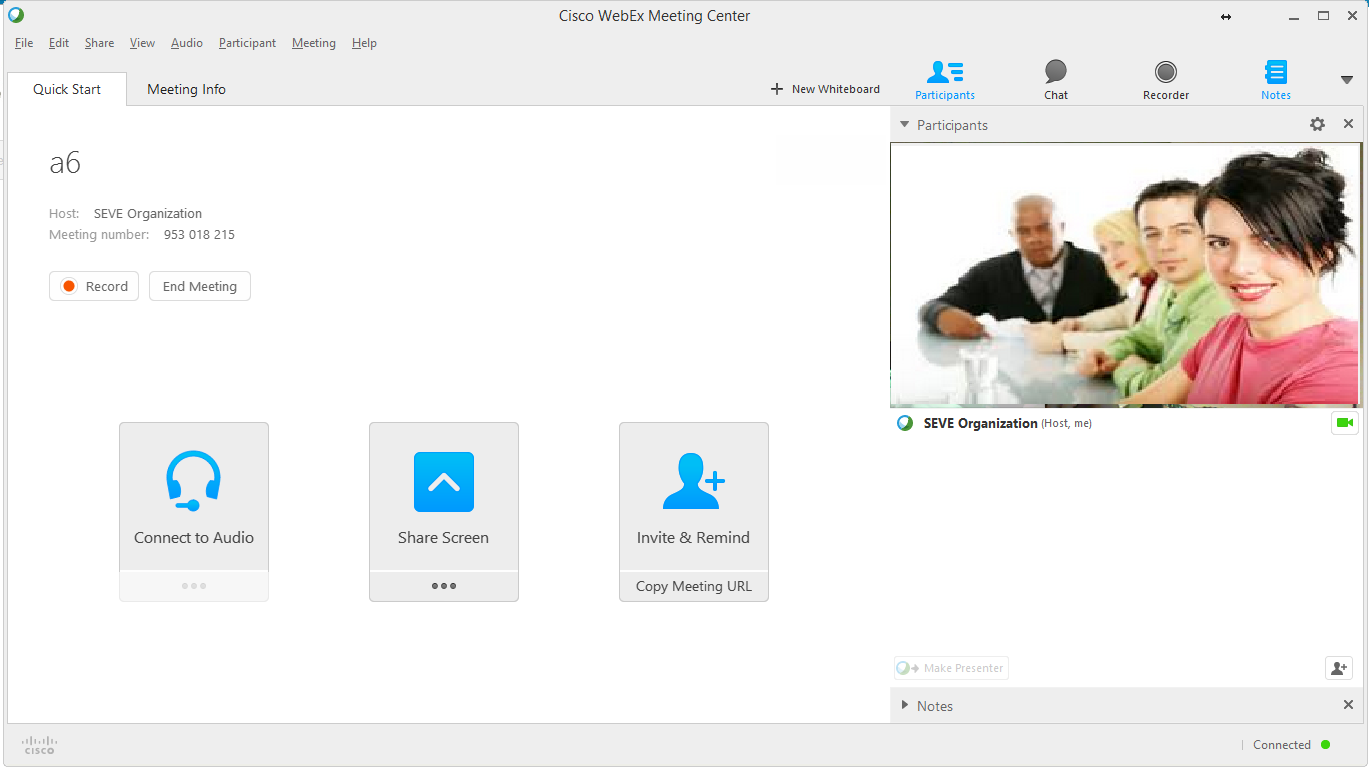1369x769 pixels.
Task: Open more options under Connect to Audio
Action: tap(194, 586)
